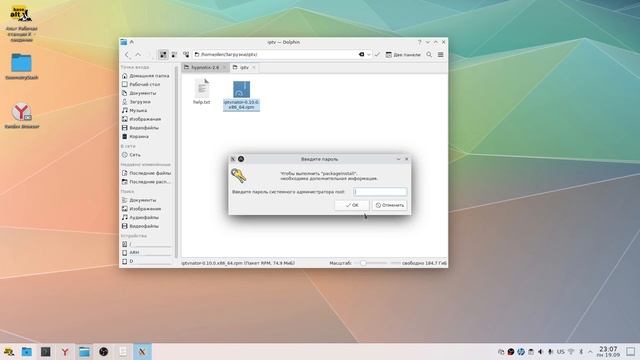Open the application launcher in taskbar
Image resolution: width=640 pixels, height=360 pixels.
(x=8, y=352)
